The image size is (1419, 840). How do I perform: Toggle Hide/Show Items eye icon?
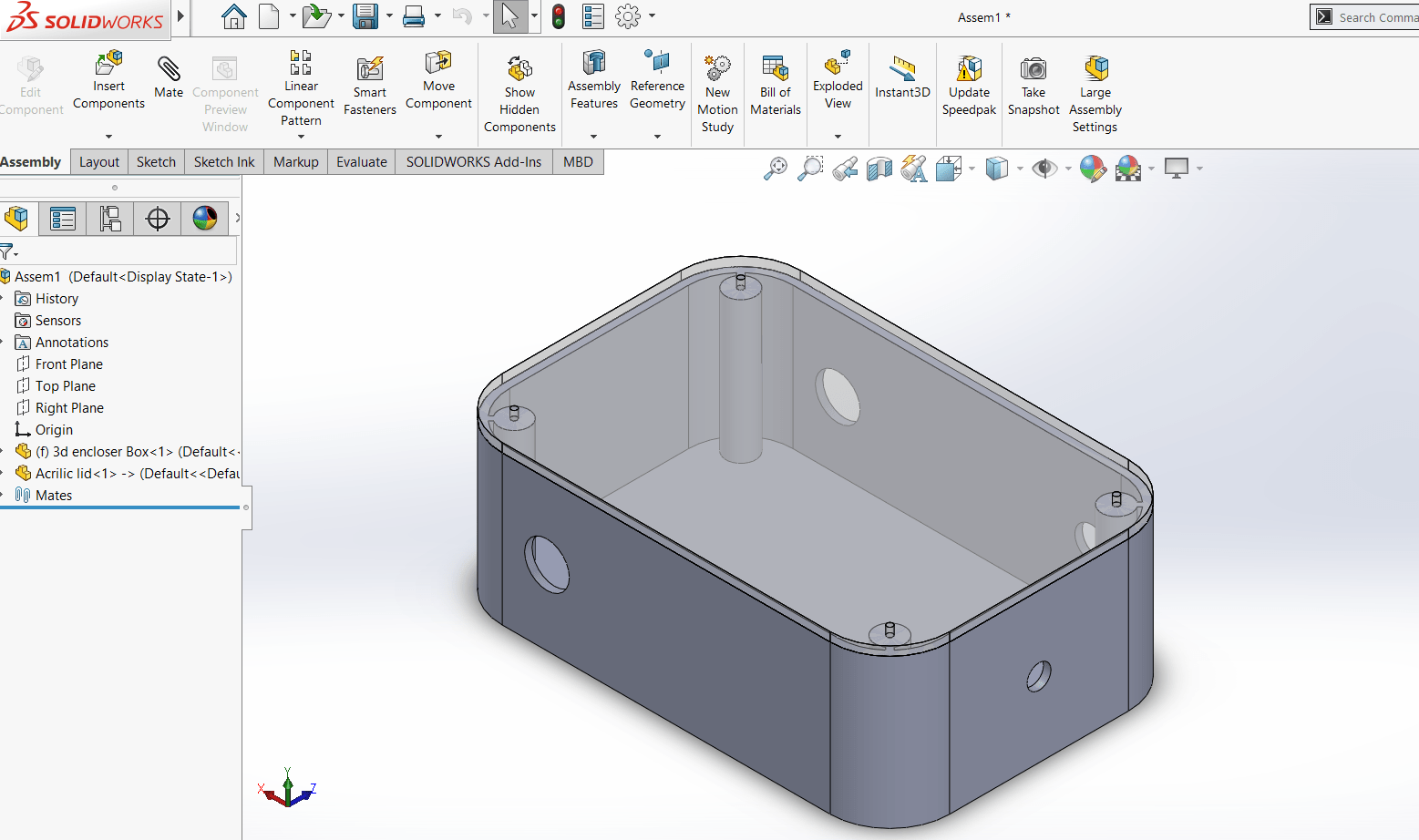pos(1044,169)
